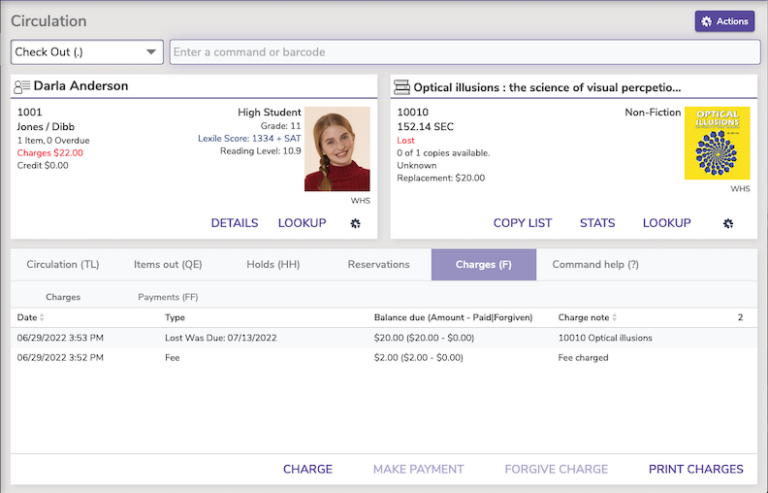Sort charges by the Date column arrows
Screen dimensions: 768x493
point(42,317)
